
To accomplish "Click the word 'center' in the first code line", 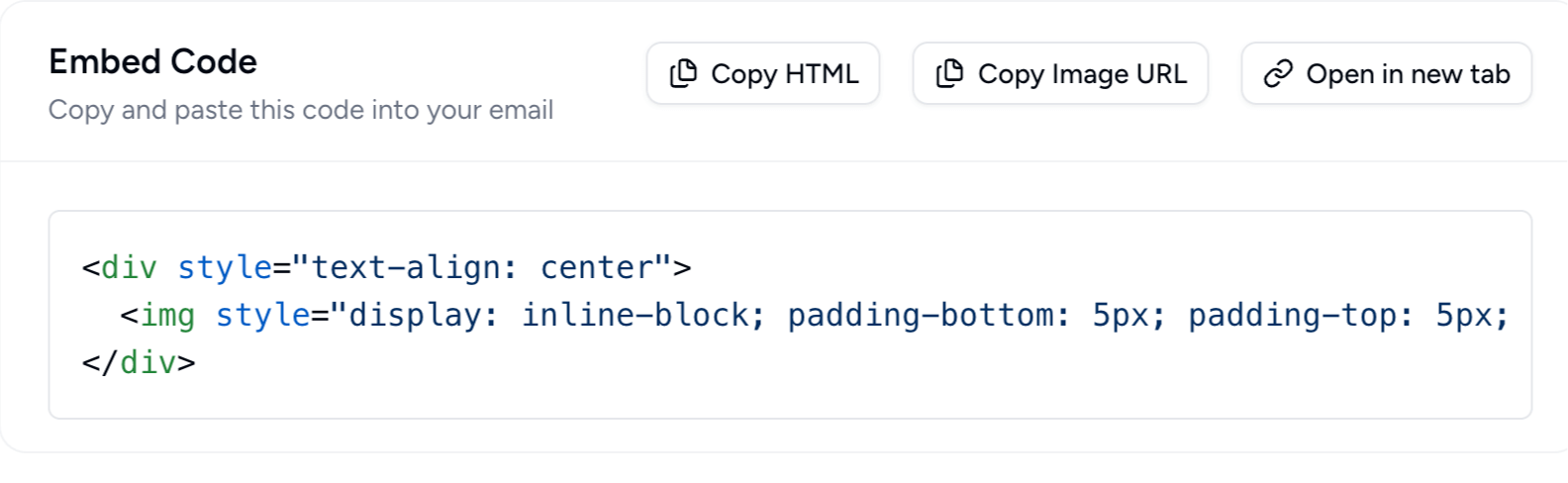I will point(597,267).
